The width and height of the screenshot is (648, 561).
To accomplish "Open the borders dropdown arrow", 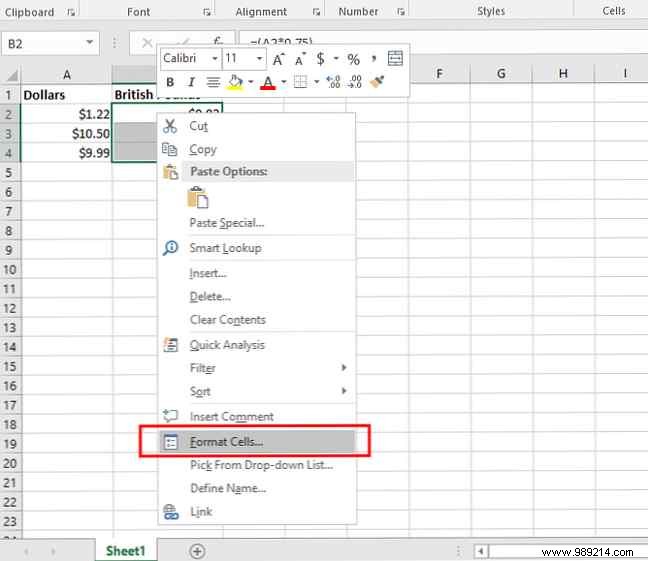I will (x=317, y=82).
